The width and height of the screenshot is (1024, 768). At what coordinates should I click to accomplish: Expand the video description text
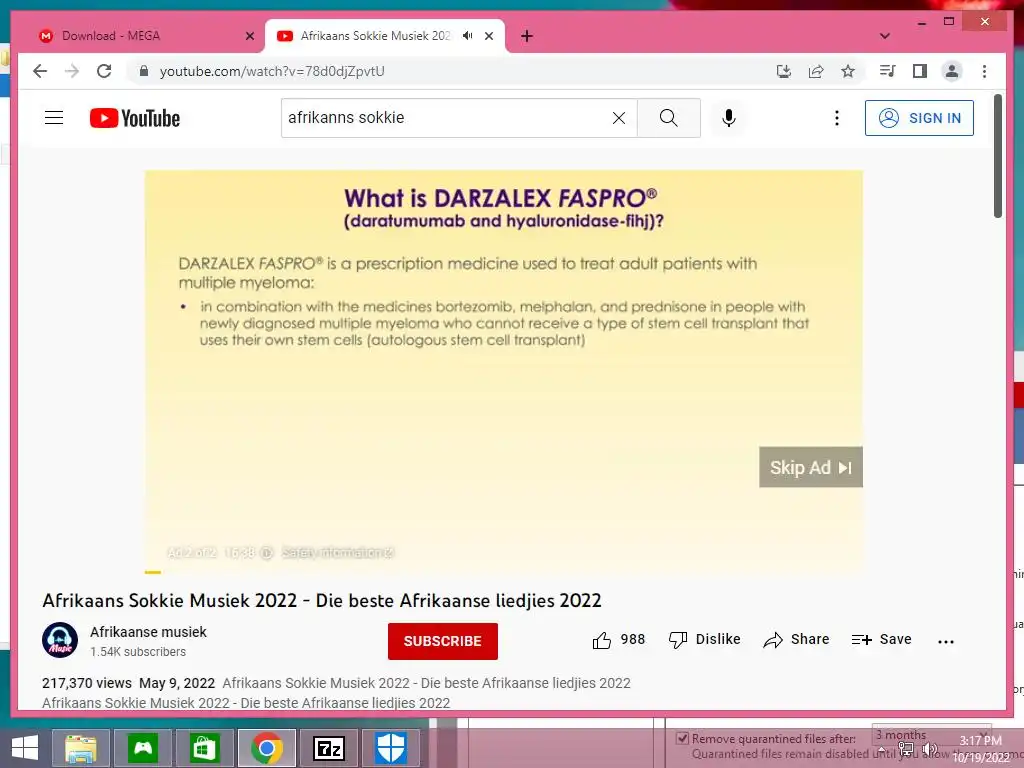coord(336,693)
